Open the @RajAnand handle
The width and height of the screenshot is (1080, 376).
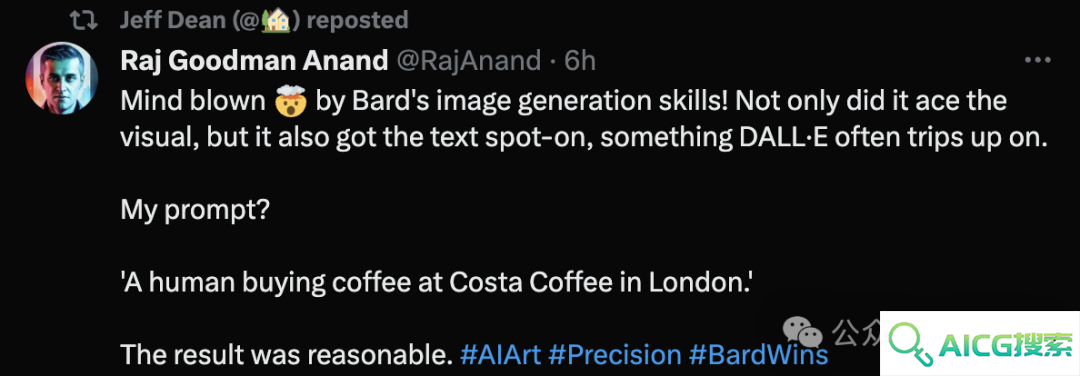(x=467, y=61)
